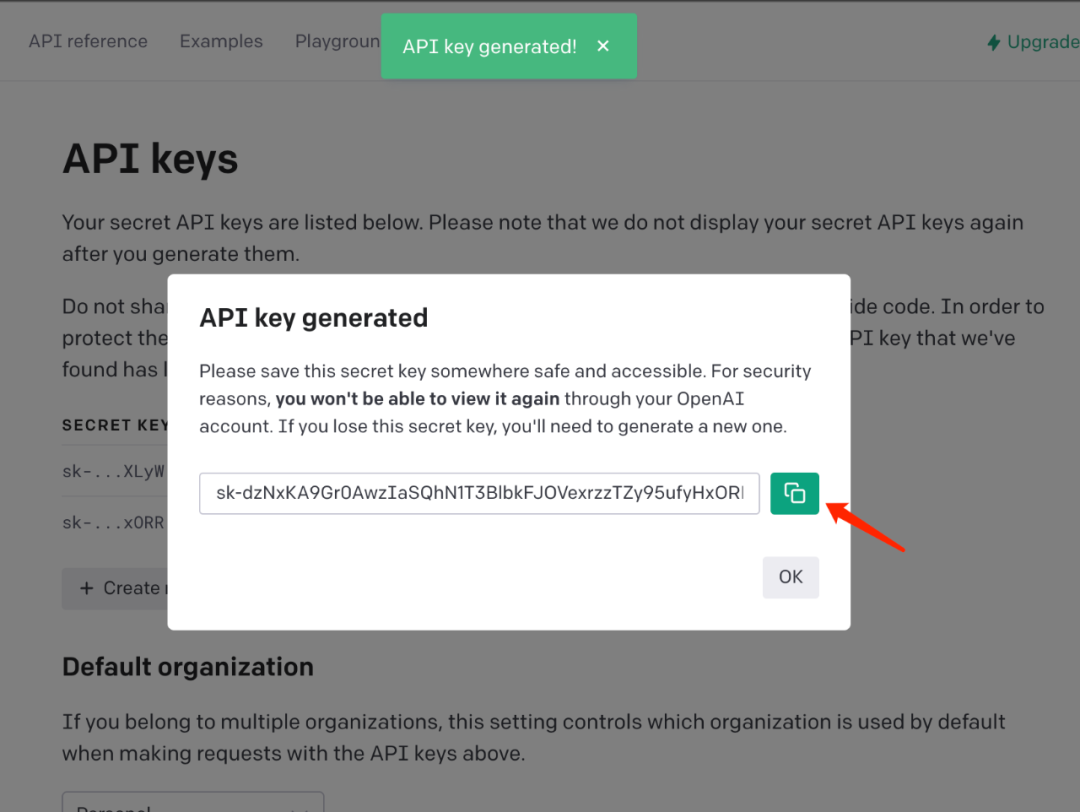Open the Playground nav item

[x=337, y=41]
